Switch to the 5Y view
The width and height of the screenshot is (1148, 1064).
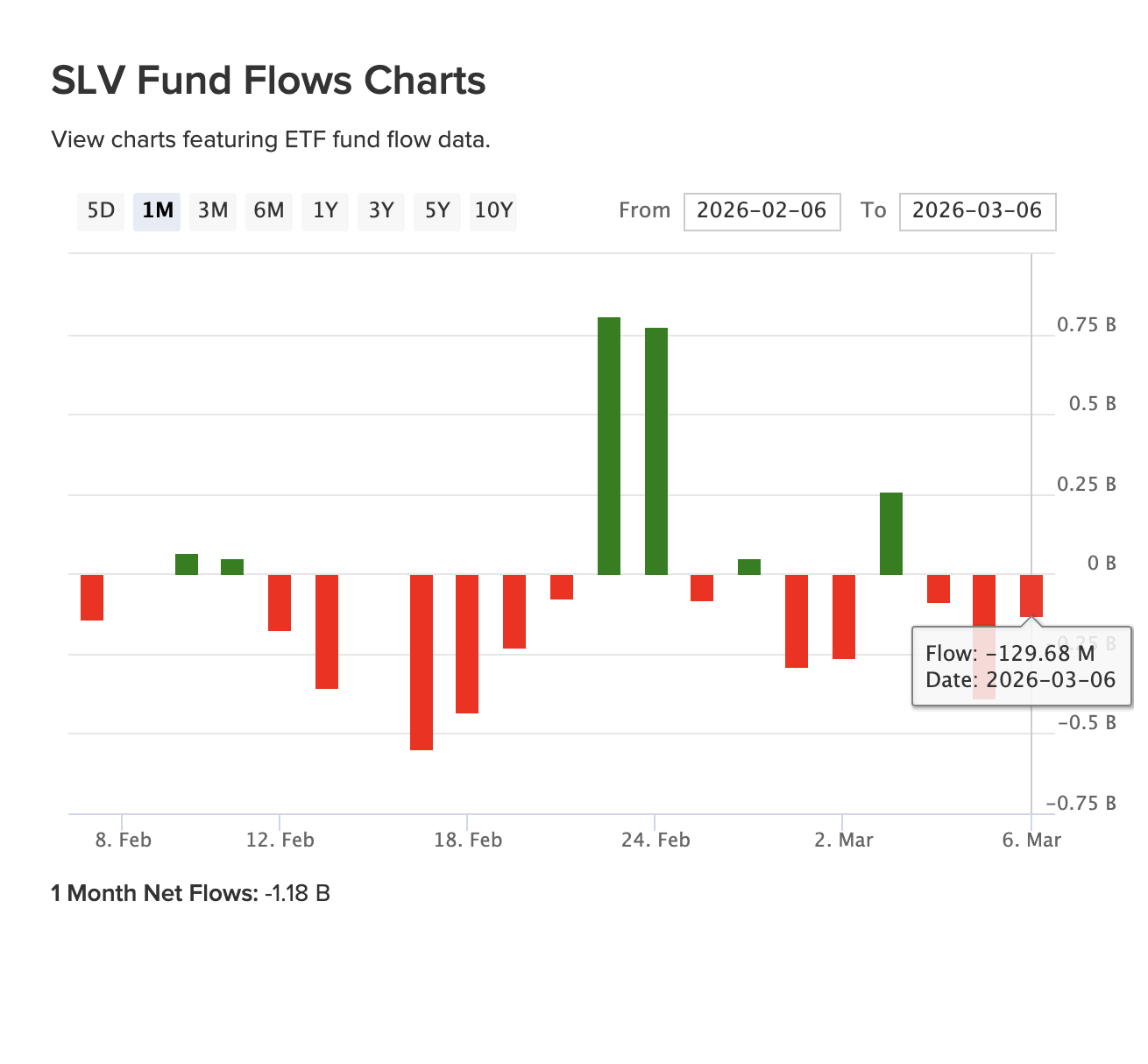click(x=436, y=210)
